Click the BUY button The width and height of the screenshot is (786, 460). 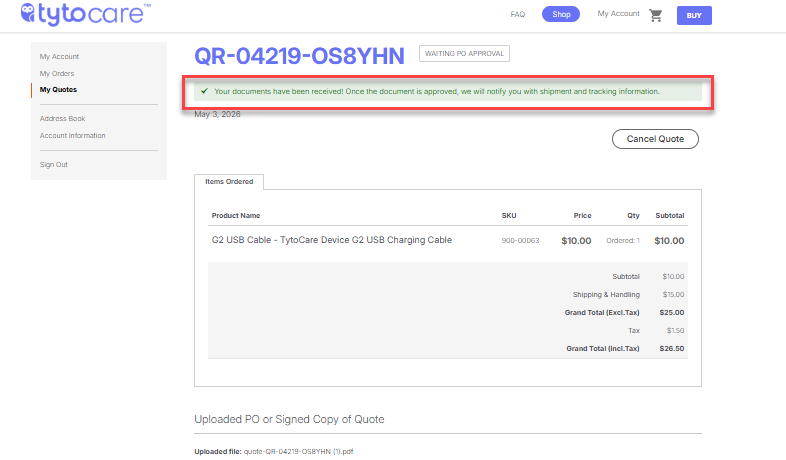point(694,16)
